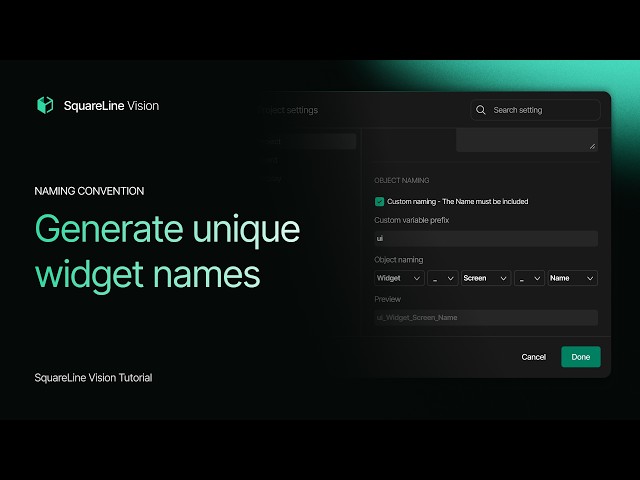This screenshot has width=640, height=480.
Task: Click the Preview label
Action: (387, 299)
